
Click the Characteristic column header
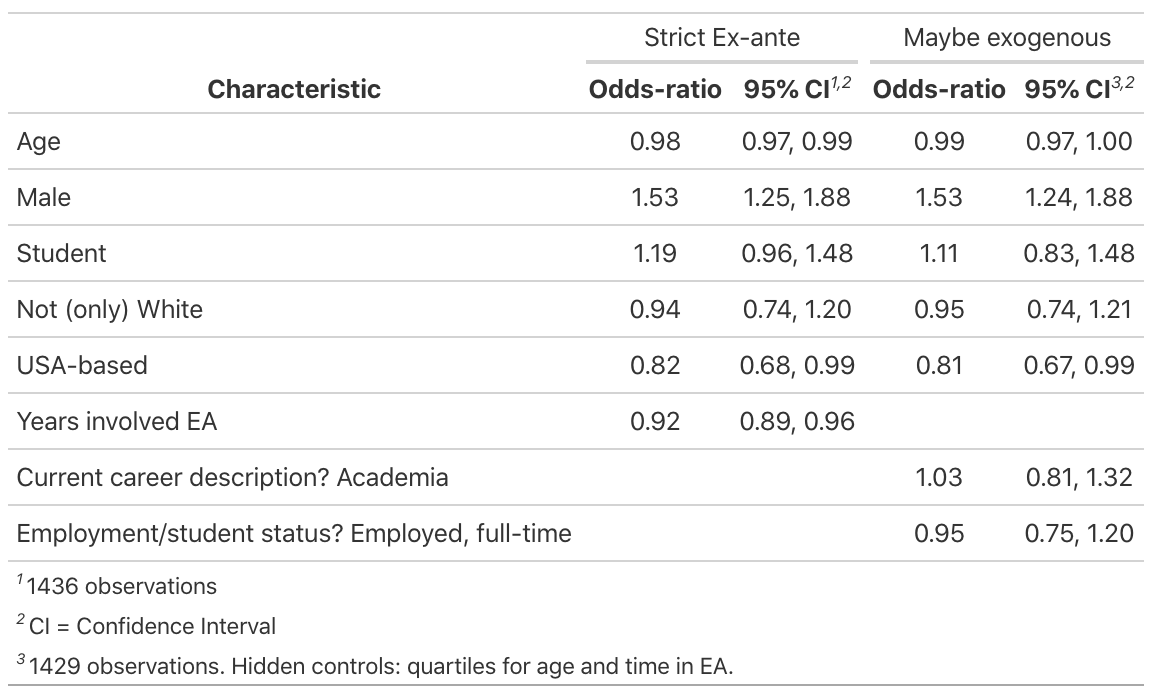[294, 89]
